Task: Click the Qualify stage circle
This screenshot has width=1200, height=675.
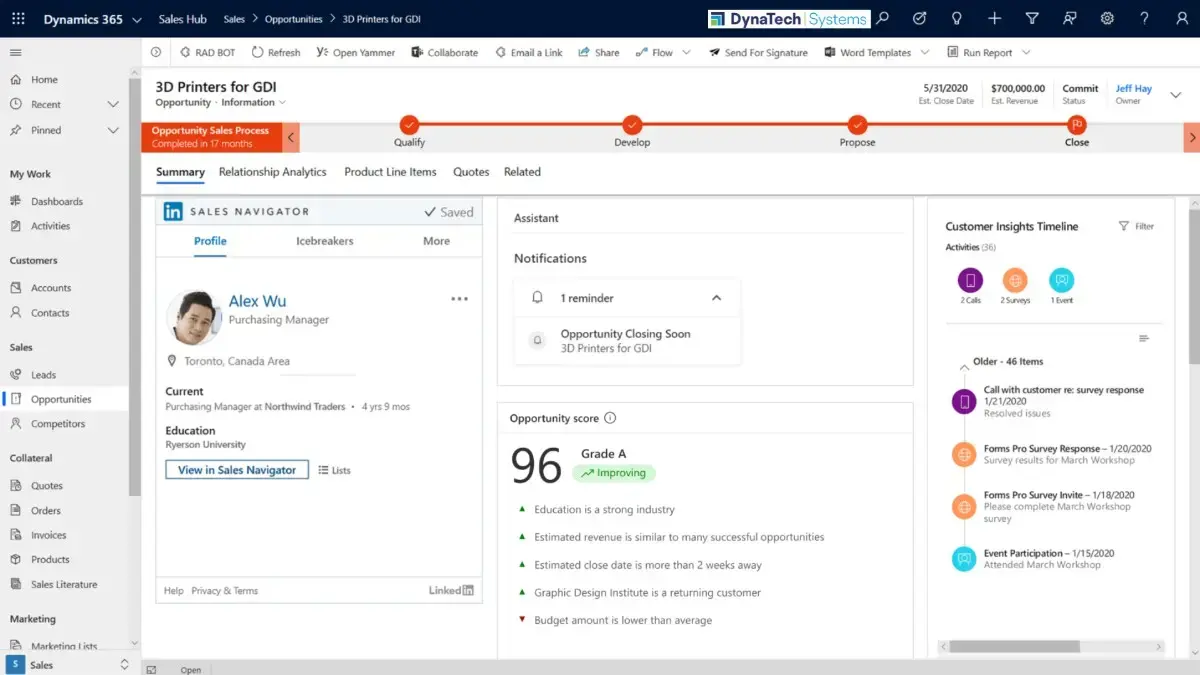Action: pyautogui.click(x=409, y=124)
